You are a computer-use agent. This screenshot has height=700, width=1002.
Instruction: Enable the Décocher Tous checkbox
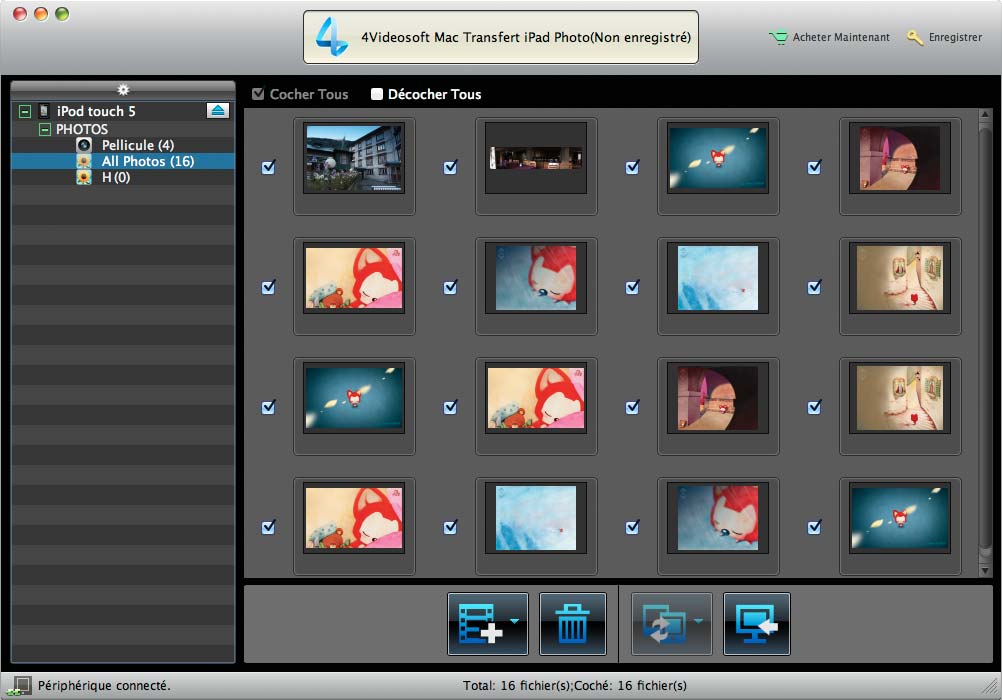(x=377, y=95)
